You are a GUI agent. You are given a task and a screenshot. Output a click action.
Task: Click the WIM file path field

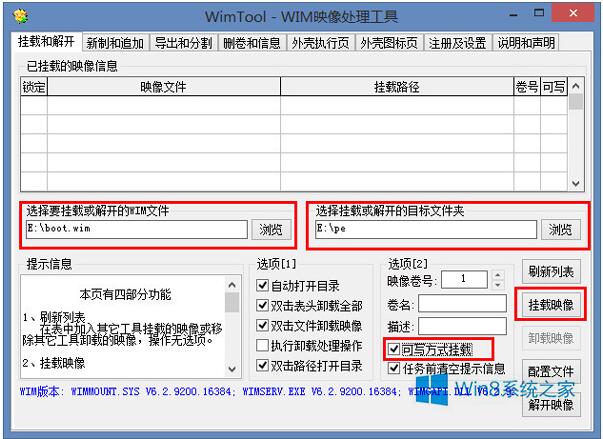click(x=137, y=229)
